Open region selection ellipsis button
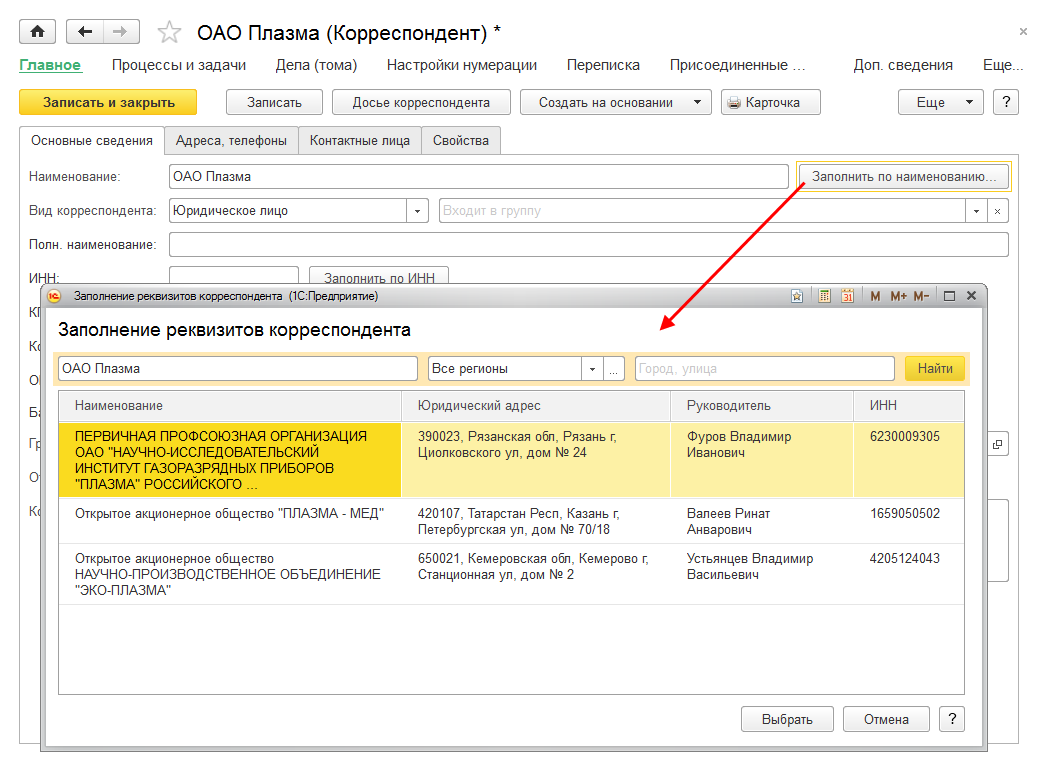 tap(613, 369)
